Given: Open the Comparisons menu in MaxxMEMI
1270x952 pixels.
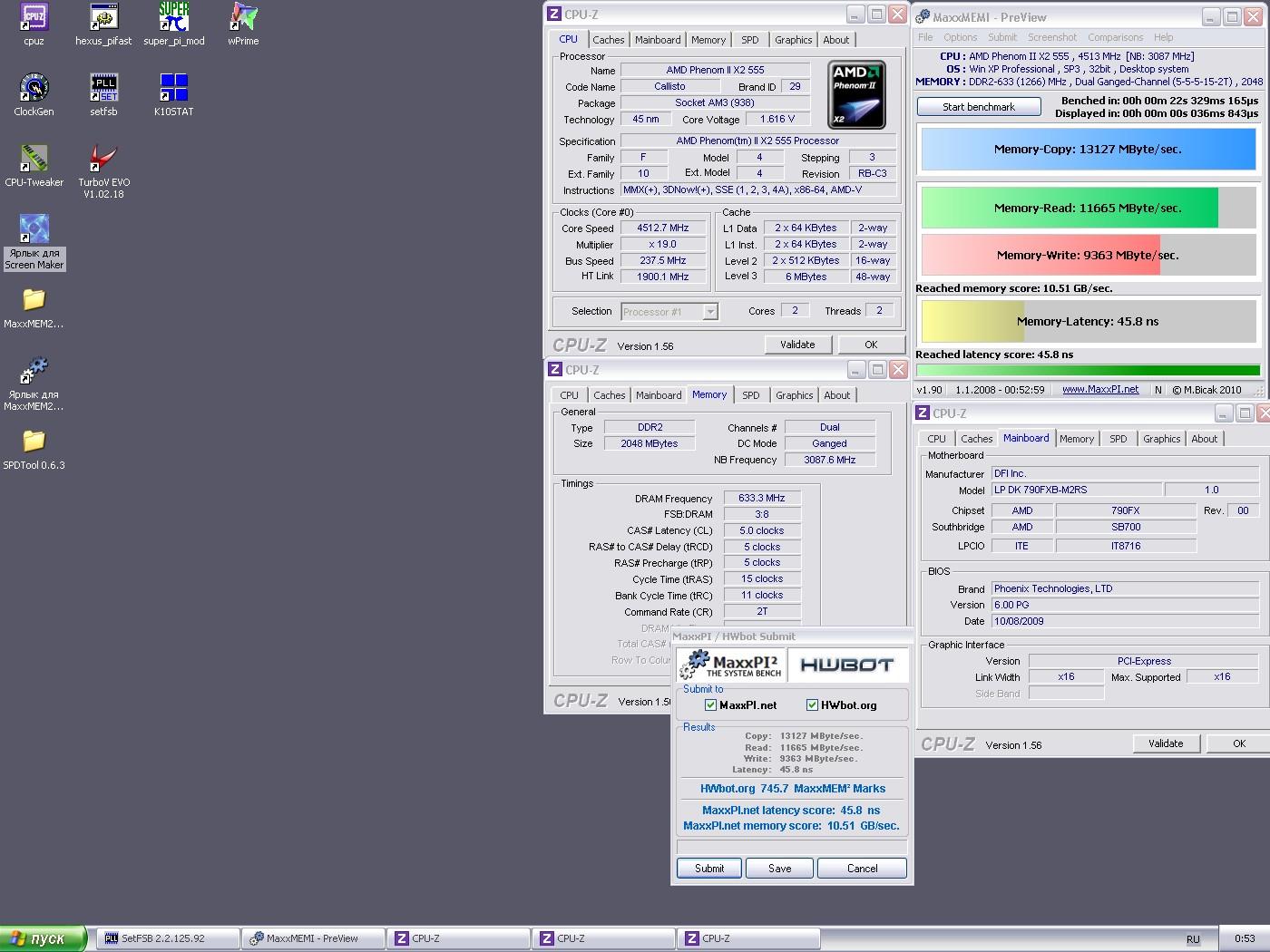Looking at the screenshot, I should coord(1115,37).
